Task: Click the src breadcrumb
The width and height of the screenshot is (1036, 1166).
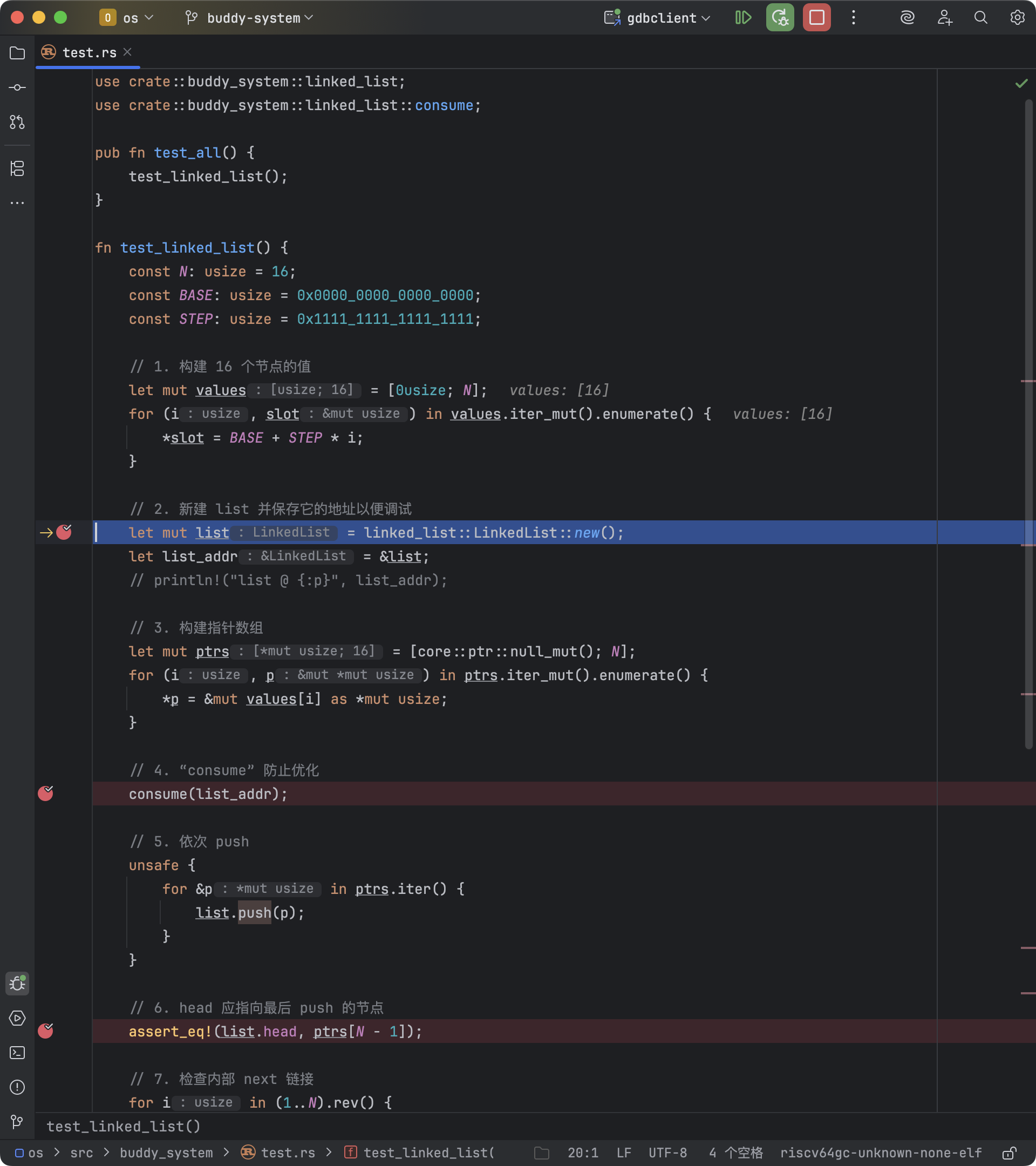Action: point(81,1153)
